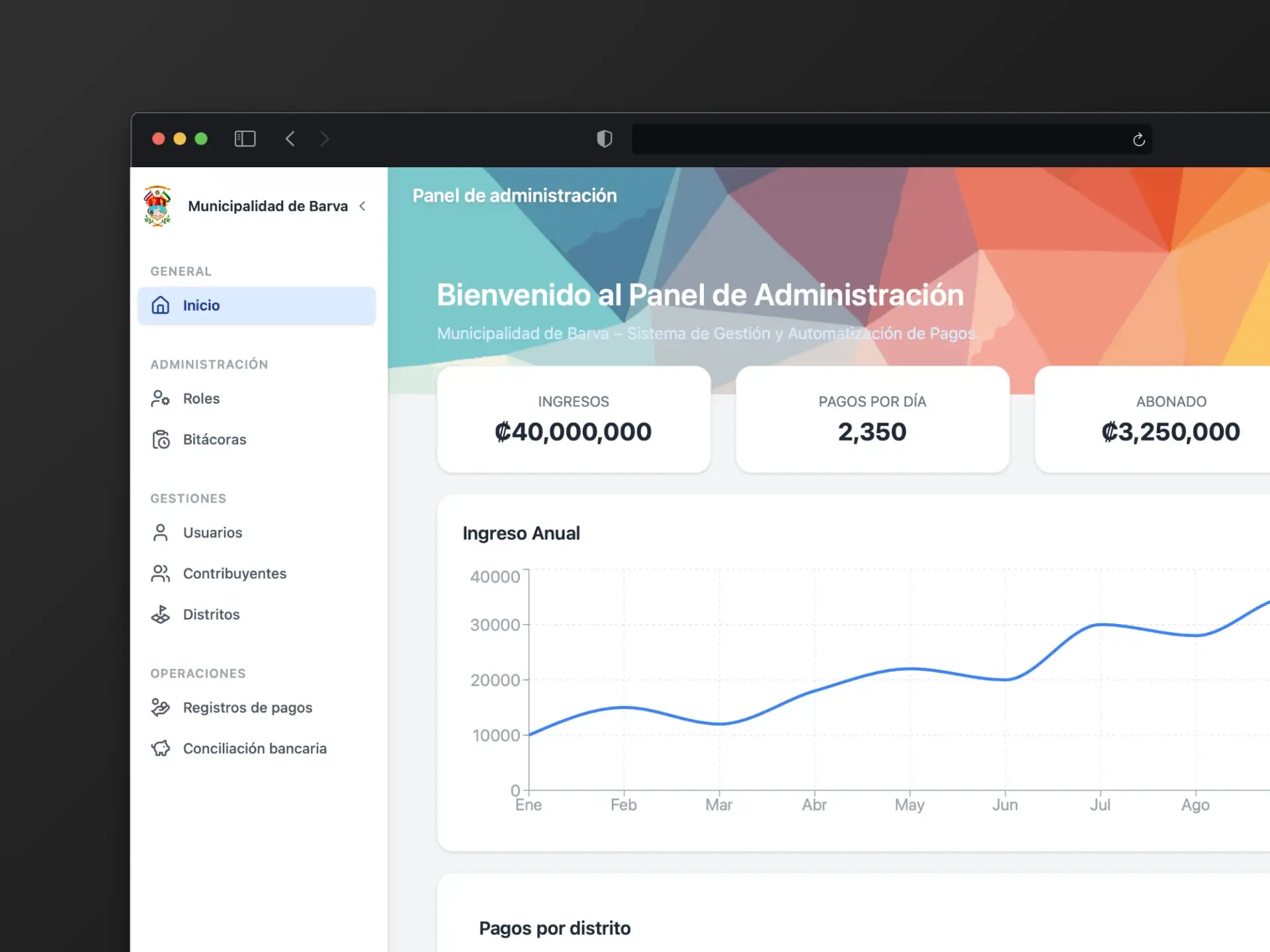
Task: Click the INGRESOS summary card
Action: tap(573, 419)
